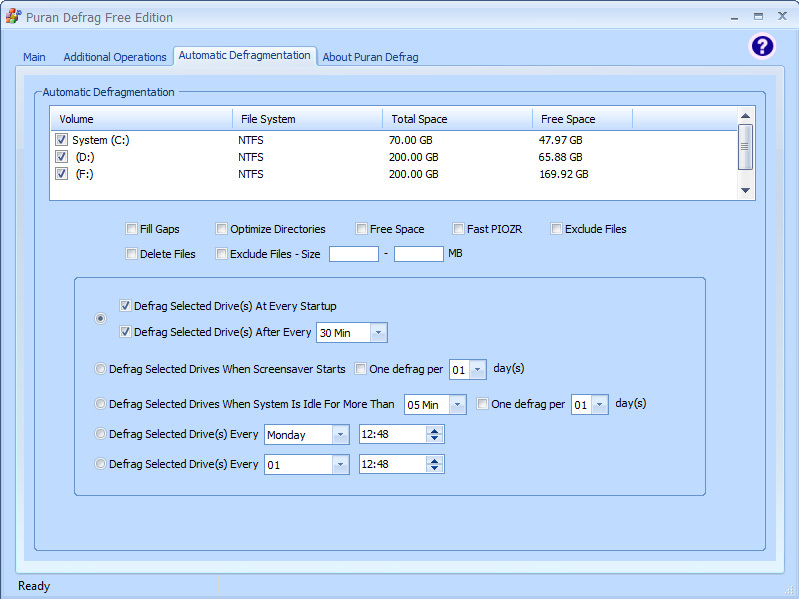Maximize the Puran Defrag window
The height and width of the screenshot is (599, 799).
point(758,16)
